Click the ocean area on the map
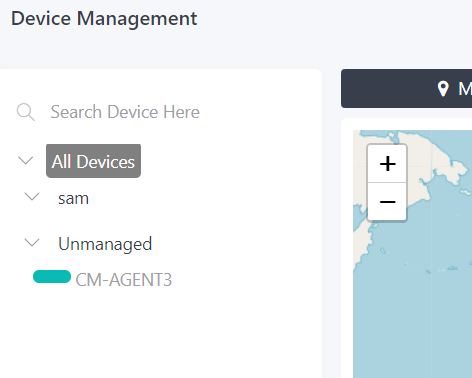 point(417,317)
